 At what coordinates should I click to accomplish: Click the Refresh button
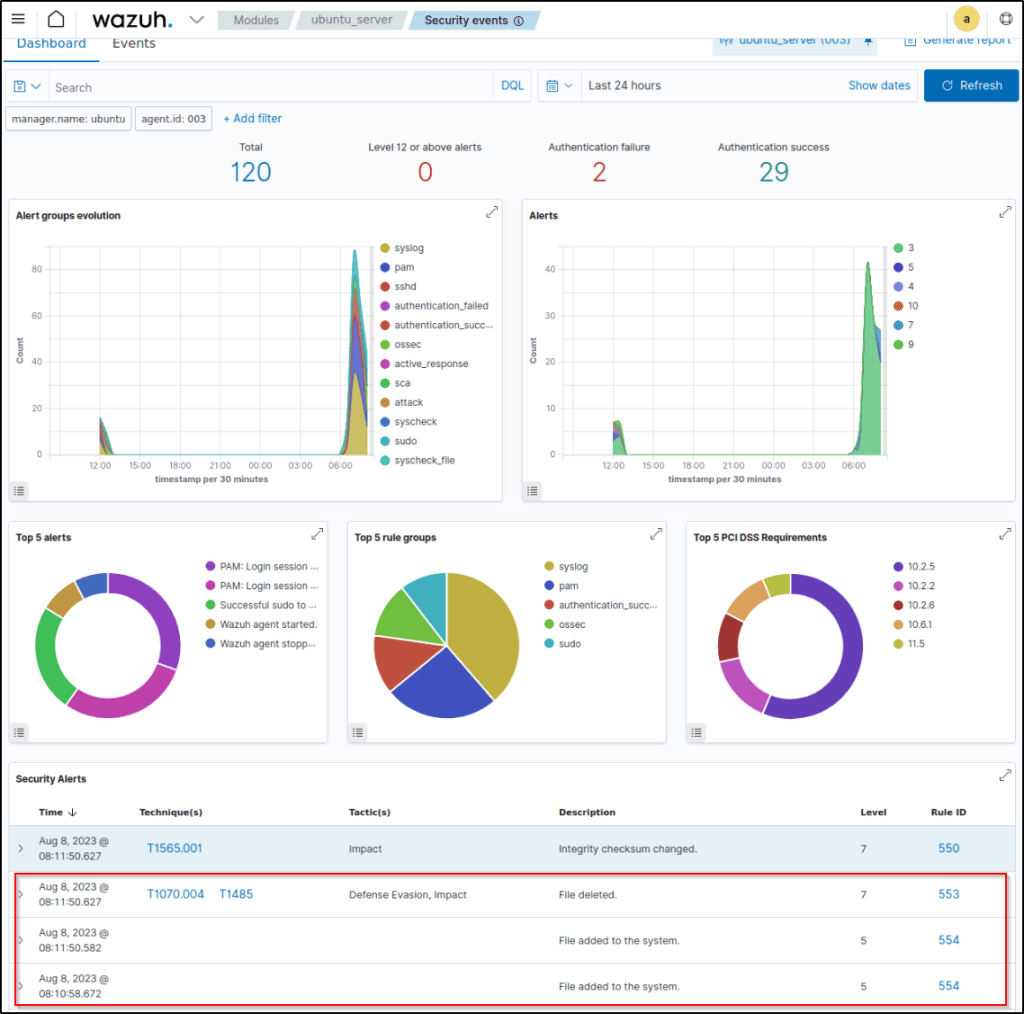971,86
